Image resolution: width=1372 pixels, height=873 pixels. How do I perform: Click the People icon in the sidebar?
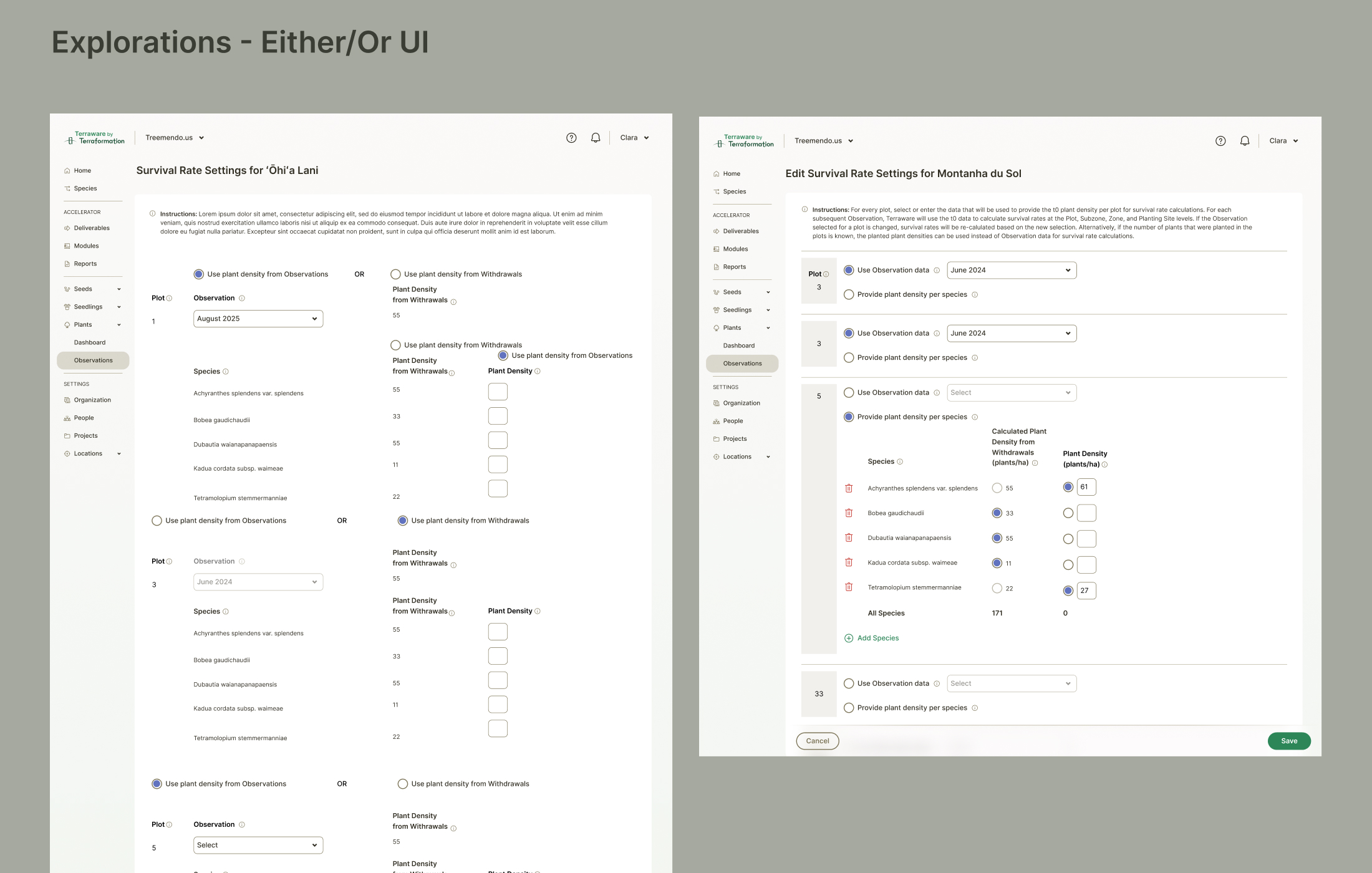pos(67,417)
